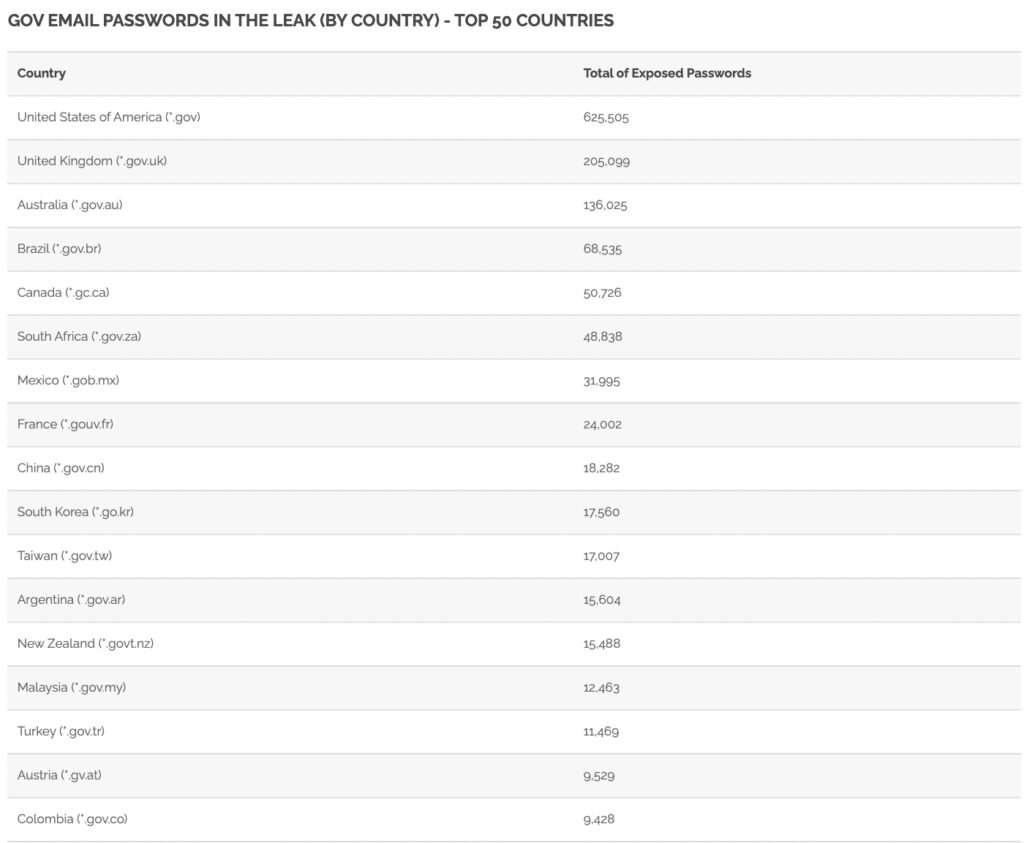This screenshot has width=1024, height=843.
Task: Select the United States of America row
Action: tap(109, 117)
